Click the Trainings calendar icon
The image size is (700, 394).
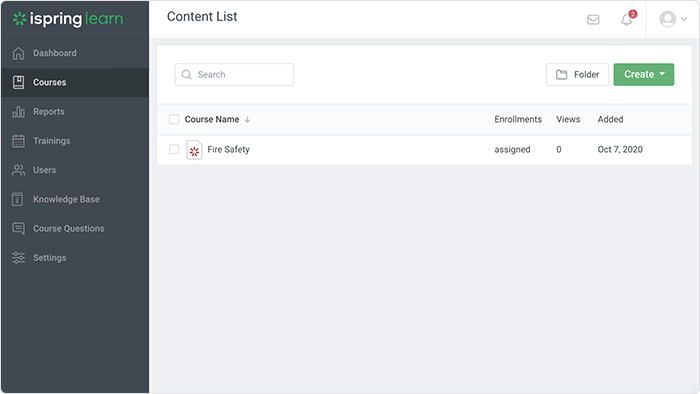(18, 141)
